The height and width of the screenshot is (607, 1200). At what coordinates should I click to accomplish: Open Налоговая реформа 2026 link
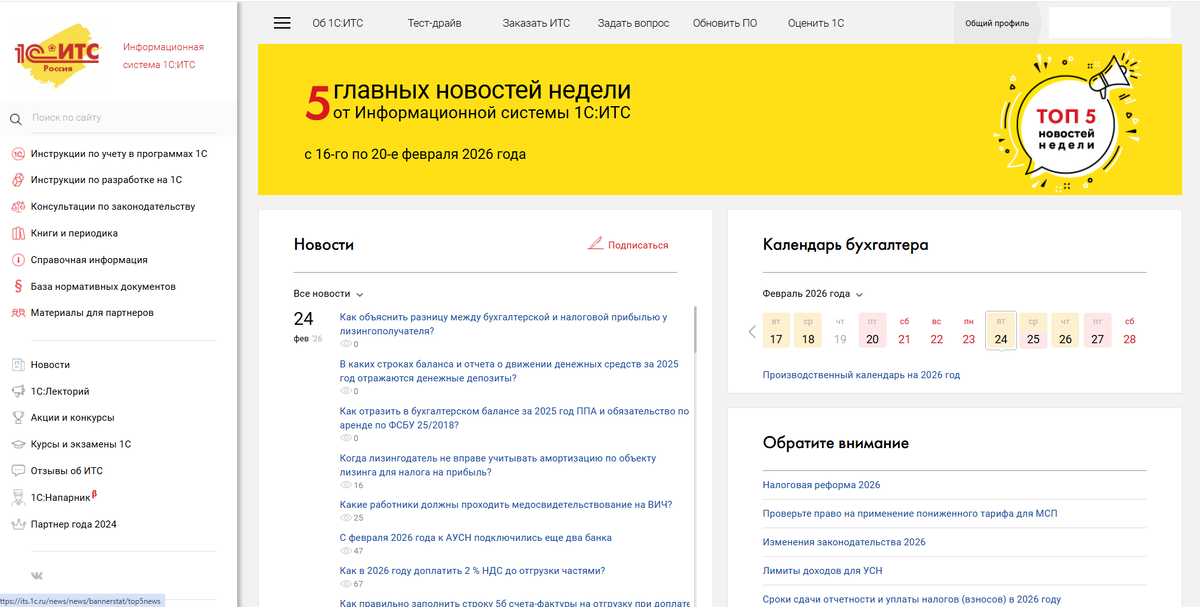pos(821,485)
